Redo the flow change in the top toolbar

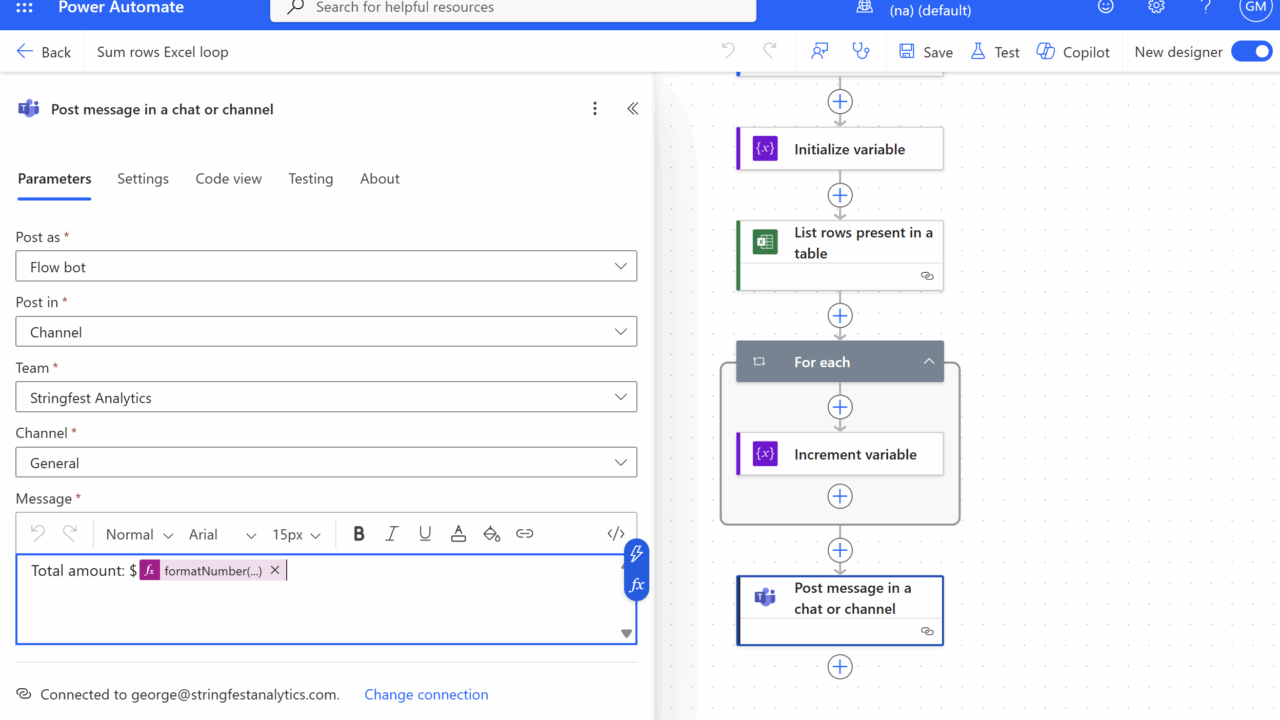pos(770,51)
